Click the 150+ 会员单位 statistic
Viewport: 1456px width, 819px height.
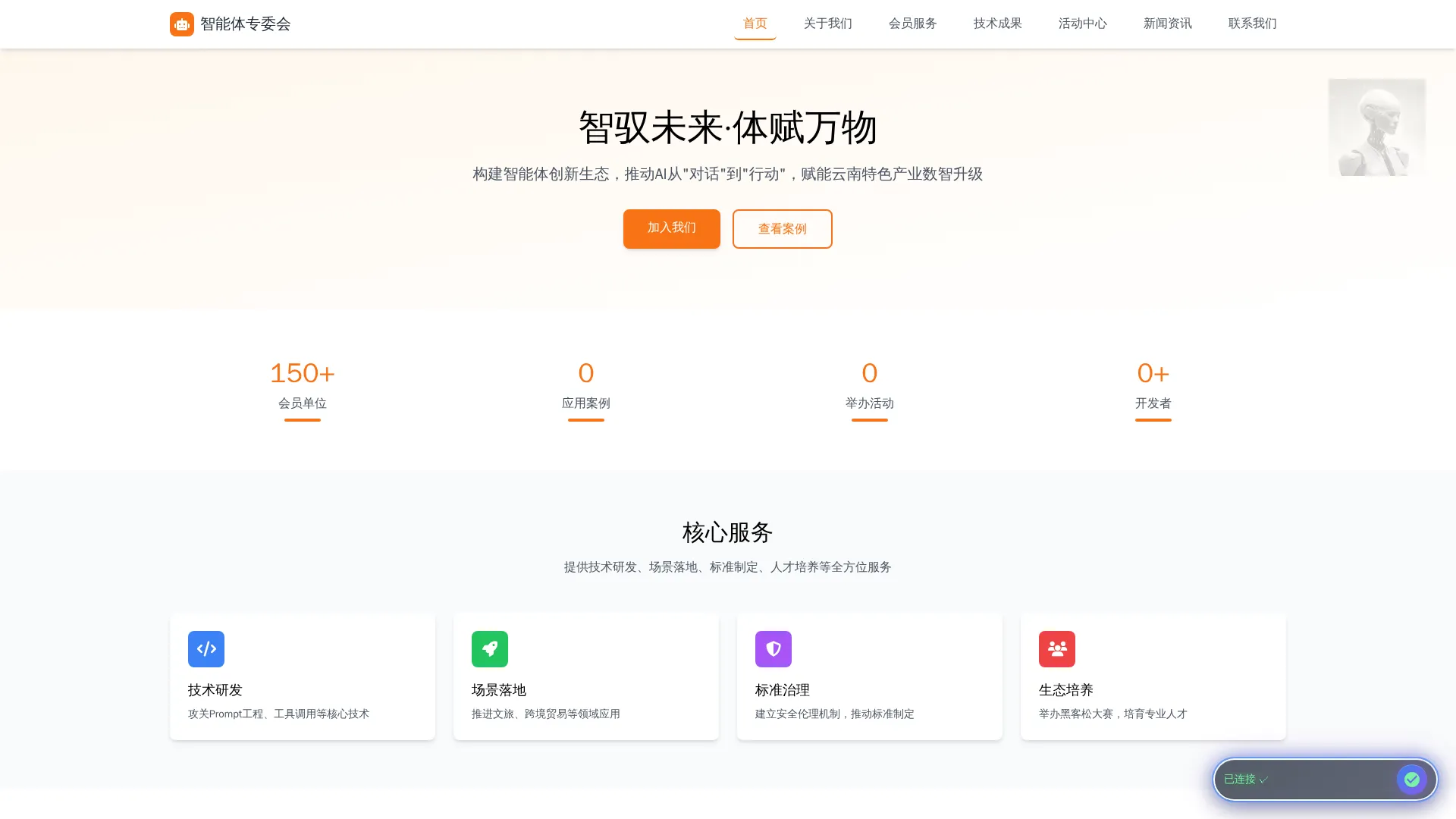click(x=303, y=385)
